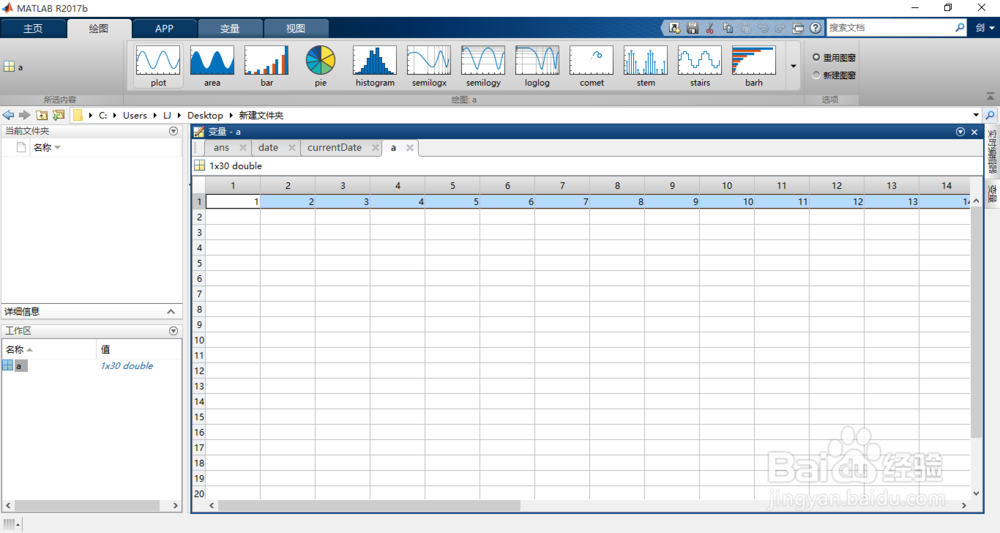Close the currentDate variable tab
Viewport: 1000px width, 533px height.
[375, 147]
